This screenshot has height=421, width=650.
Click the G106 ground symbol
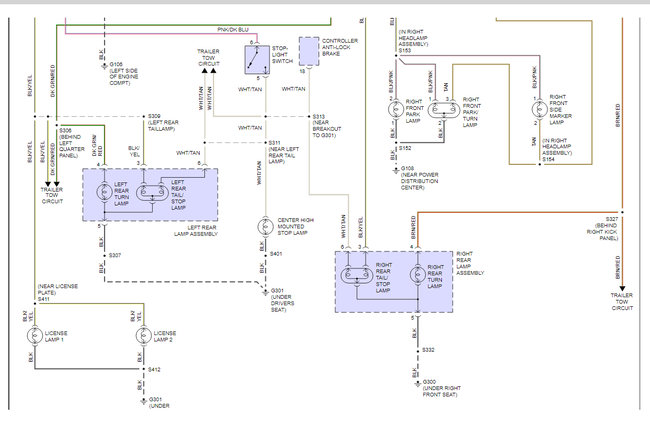[x=104, y=65]
